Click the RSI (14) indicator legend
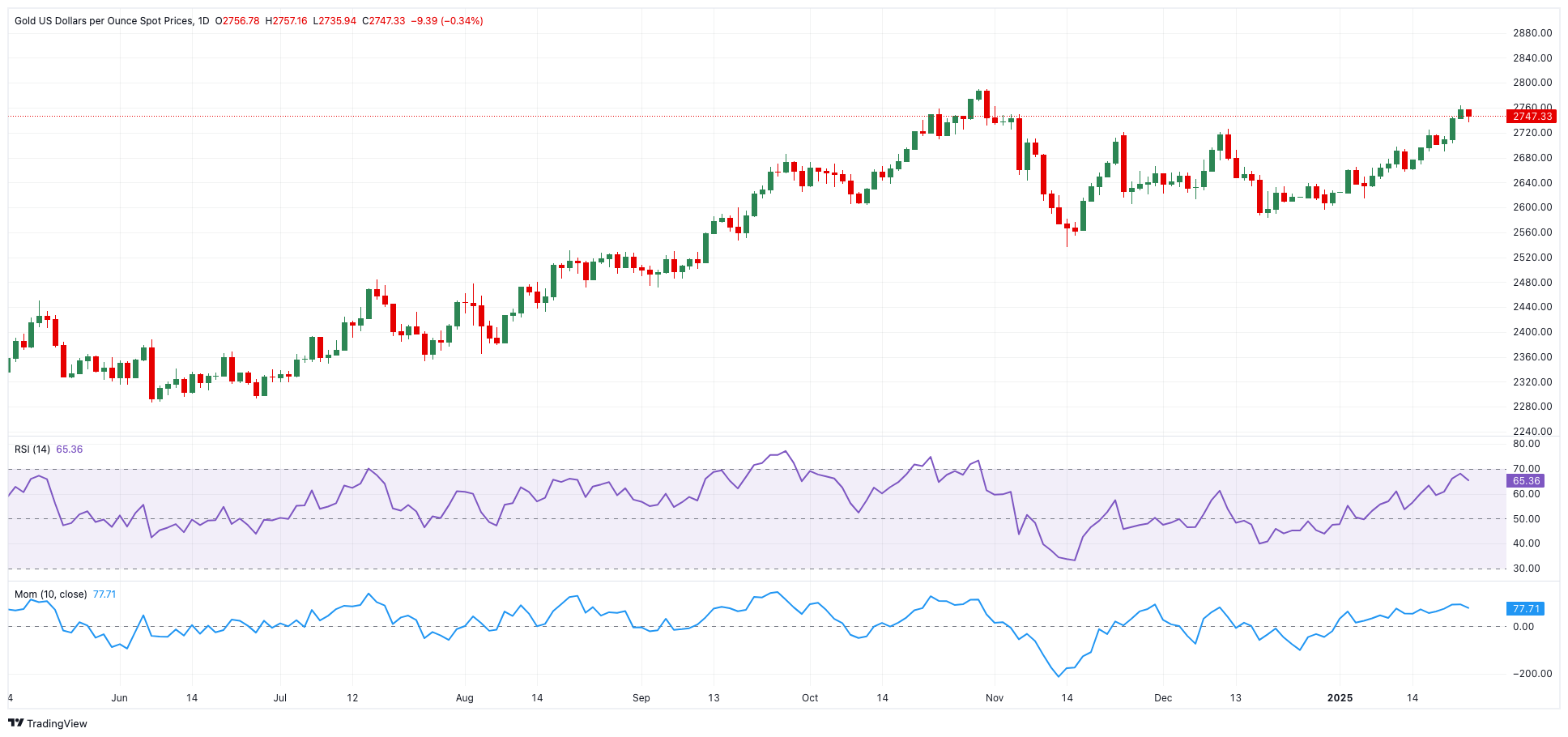The image size is (1568, 737). [x=32, y=449]
